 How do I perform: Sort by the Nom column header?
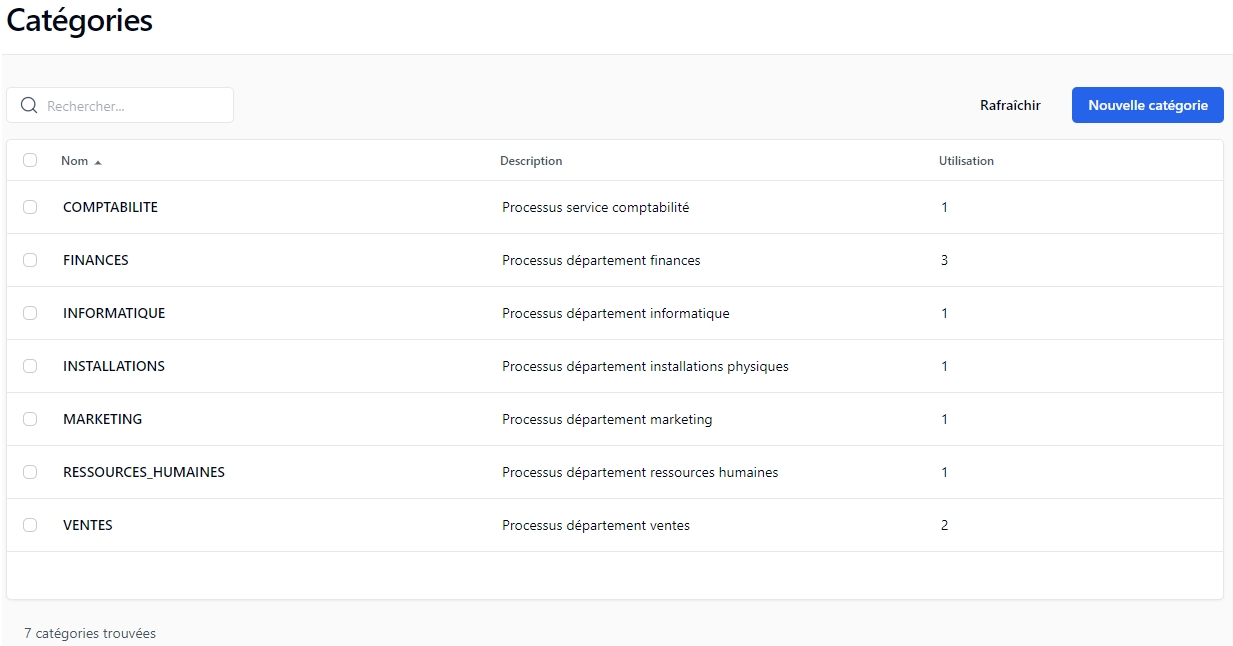tap(75, 161)
